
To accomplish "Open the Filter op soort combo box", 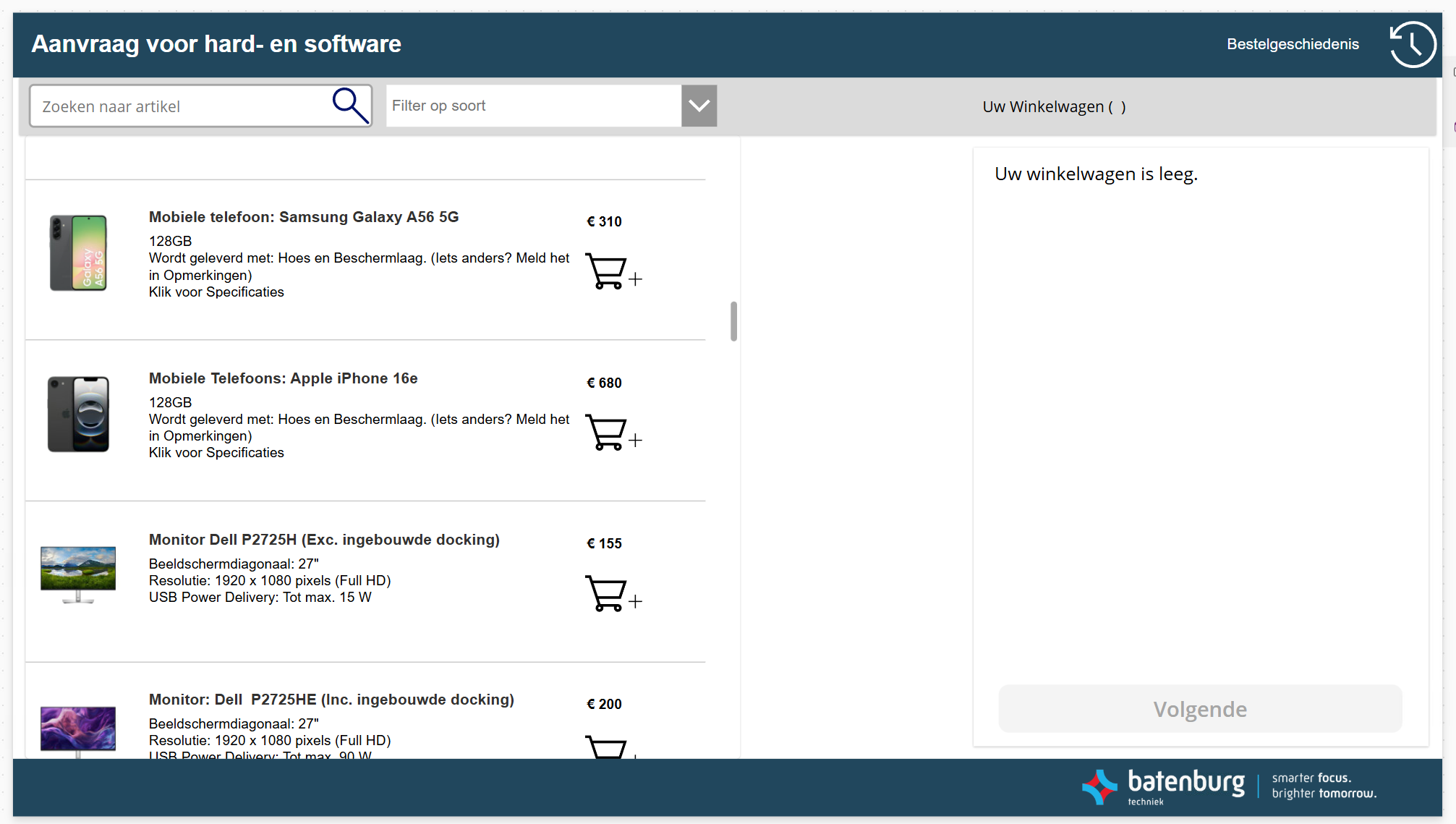I will [533, 106].
